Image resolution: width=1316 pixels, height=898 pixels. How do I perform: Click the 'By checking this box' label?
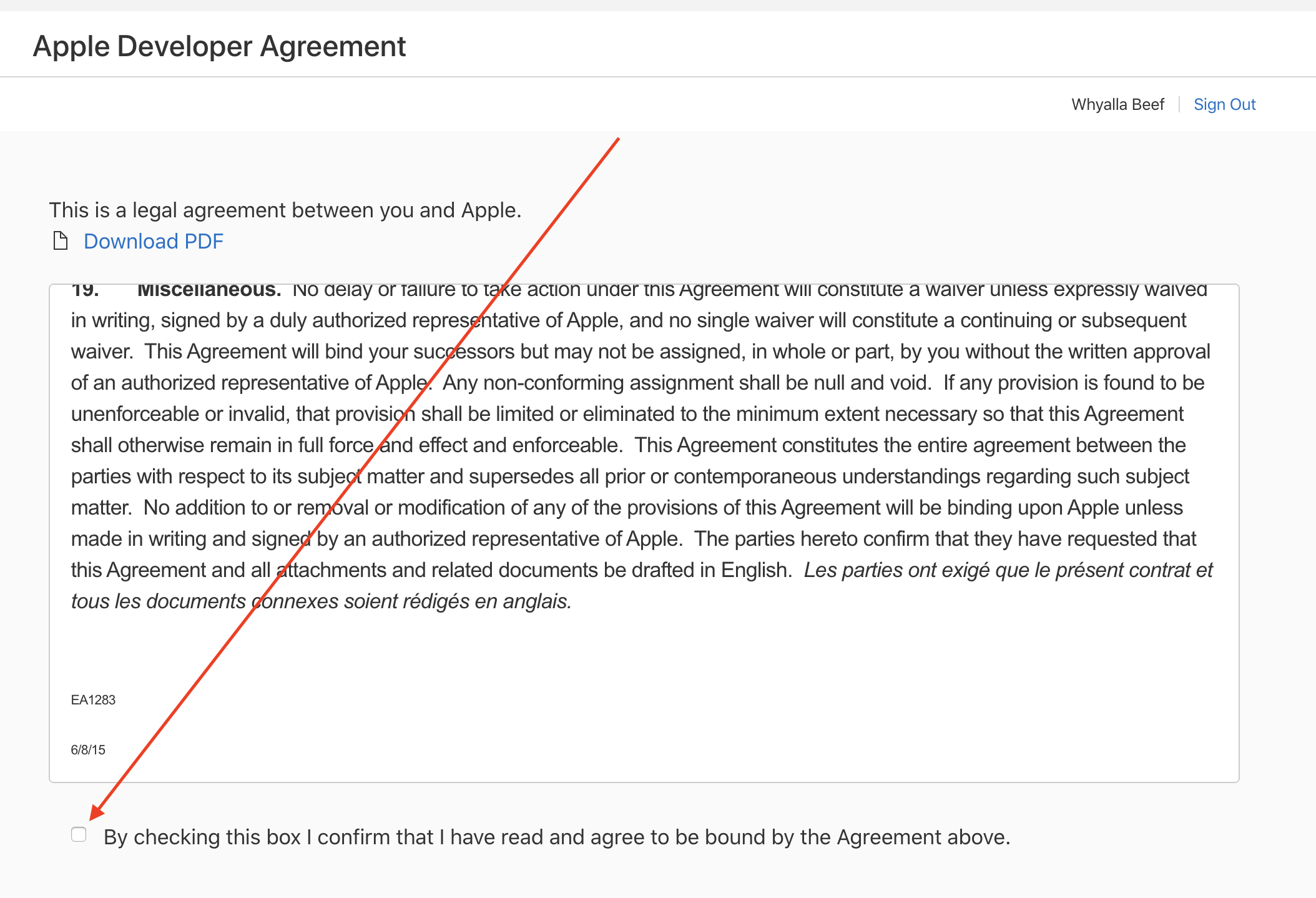coord(557,837)
